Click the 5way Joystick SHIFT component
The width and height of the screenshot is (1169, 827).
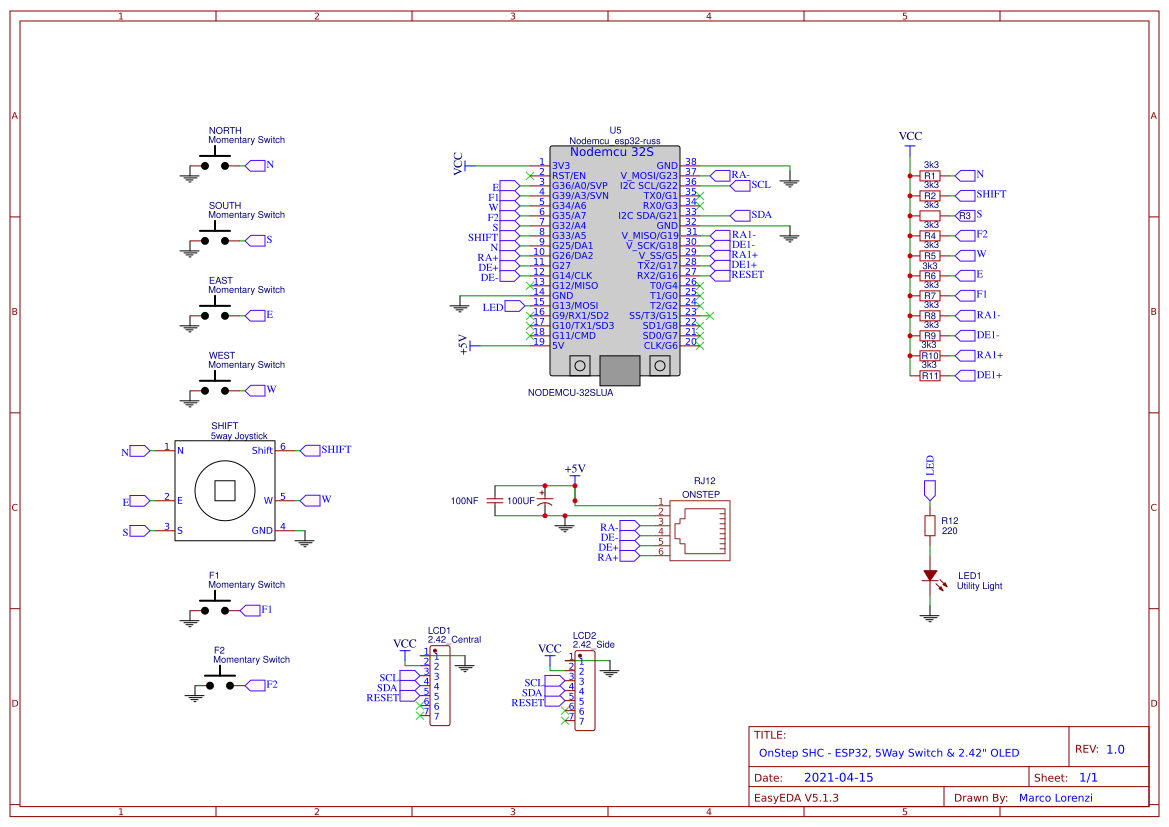[x=224, y=490]
